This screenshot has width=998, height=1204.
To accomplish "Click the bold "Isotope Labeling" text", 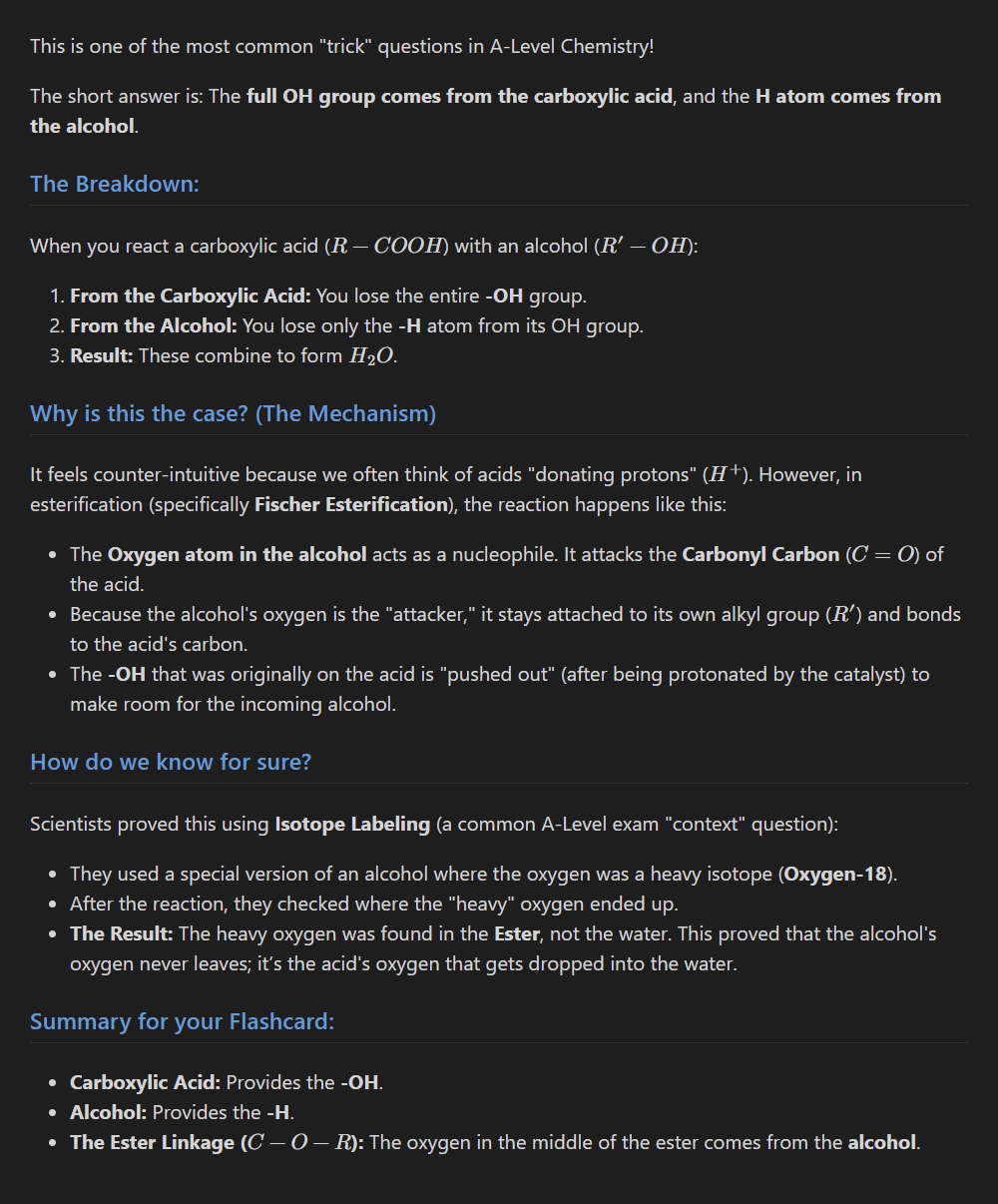I will tap(352, 825).
